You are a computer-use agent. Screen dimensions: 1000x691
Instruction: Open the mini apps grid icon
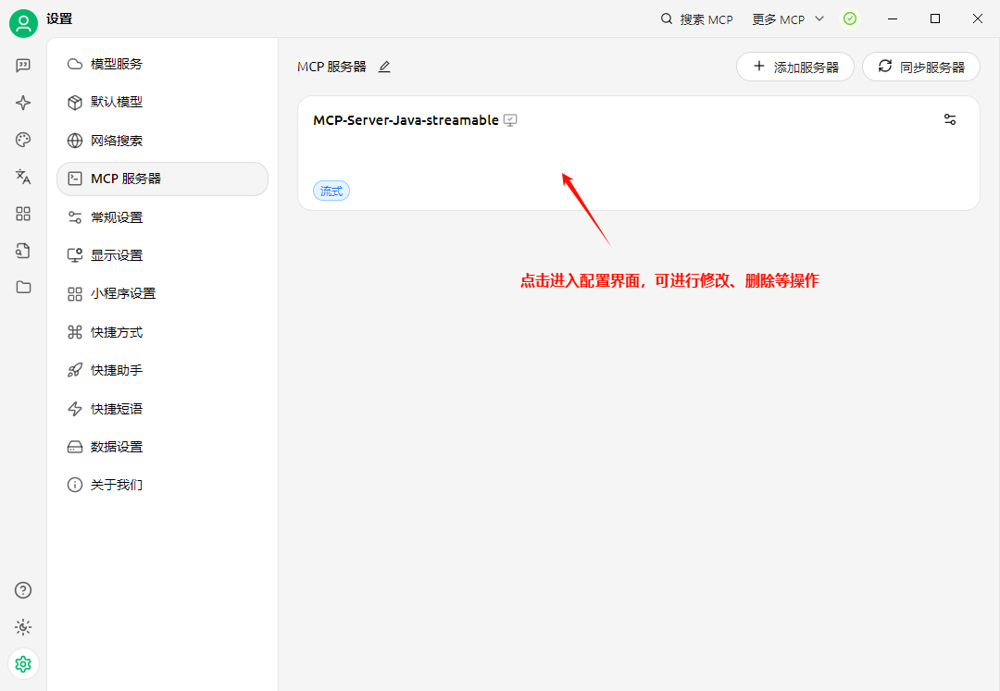[x=23, y=214]
